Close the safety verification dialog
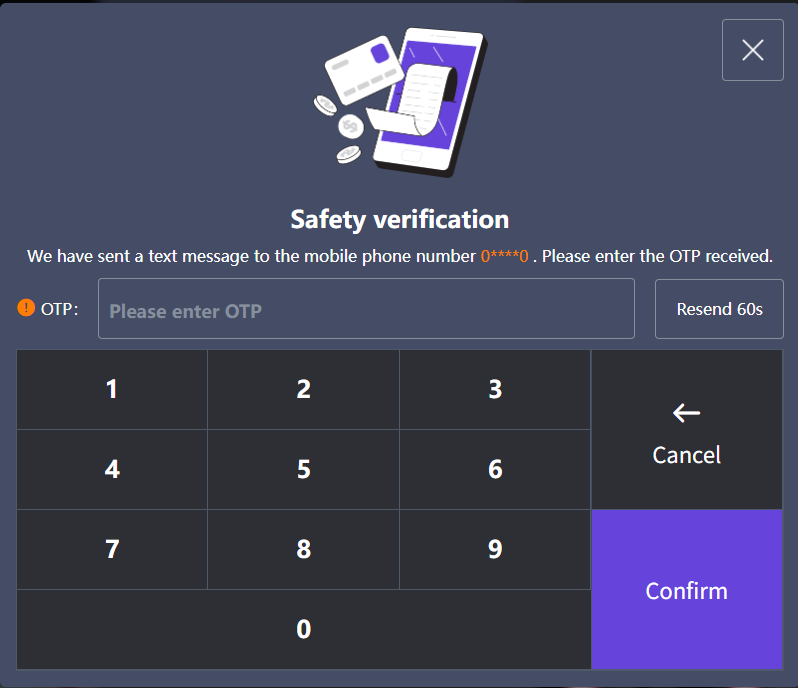Viewport: 798px width, 688px height. (752, 50)
